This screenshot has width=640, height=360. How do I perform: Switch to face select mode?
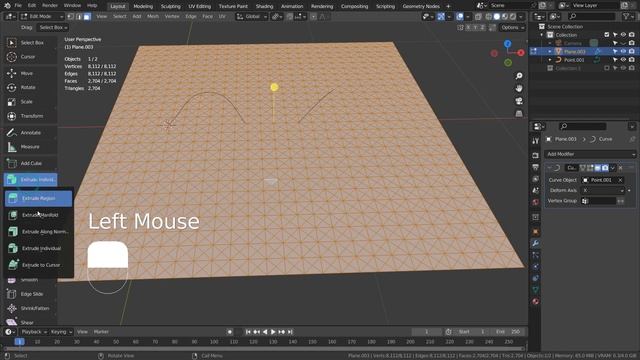pyautogui.click(x=87, y=17)
